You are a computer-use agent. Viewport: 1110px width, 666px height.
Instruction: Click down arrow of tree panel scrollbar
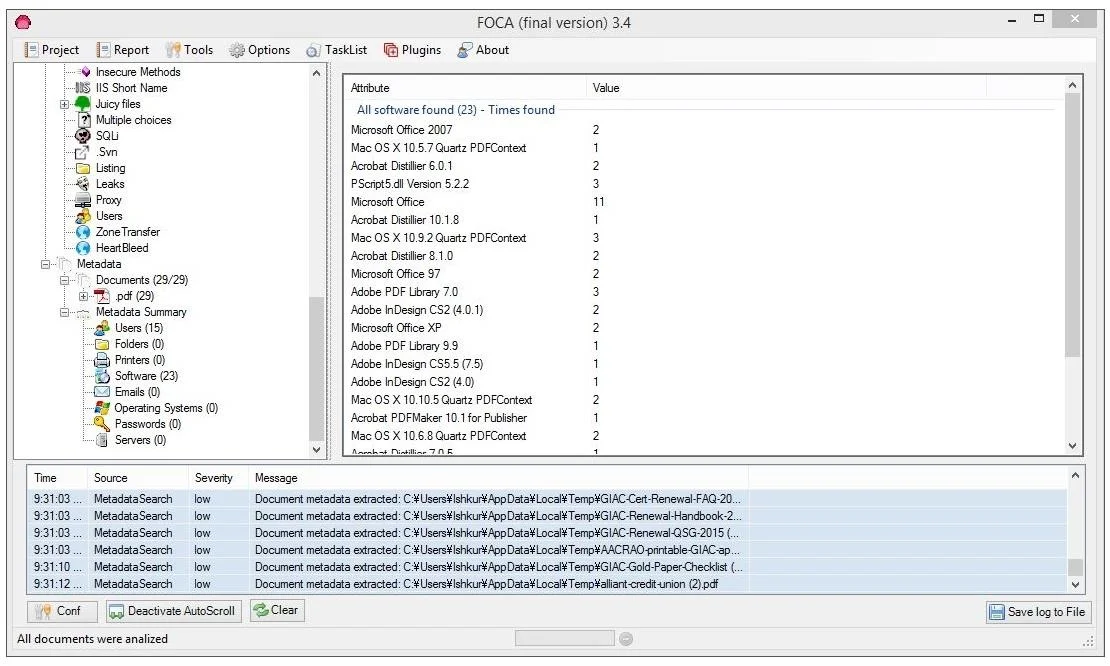[316, 449]
